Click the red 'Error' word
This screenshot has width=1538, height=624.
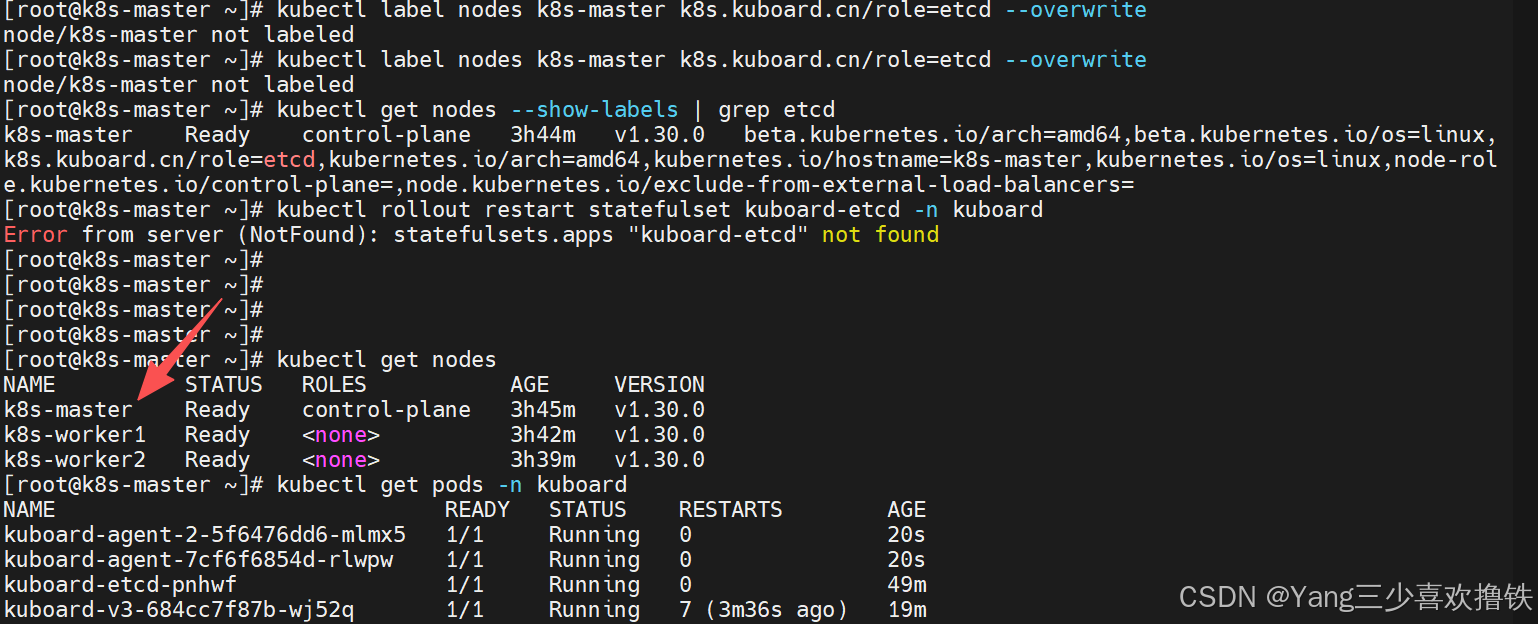tap(36, 235)
